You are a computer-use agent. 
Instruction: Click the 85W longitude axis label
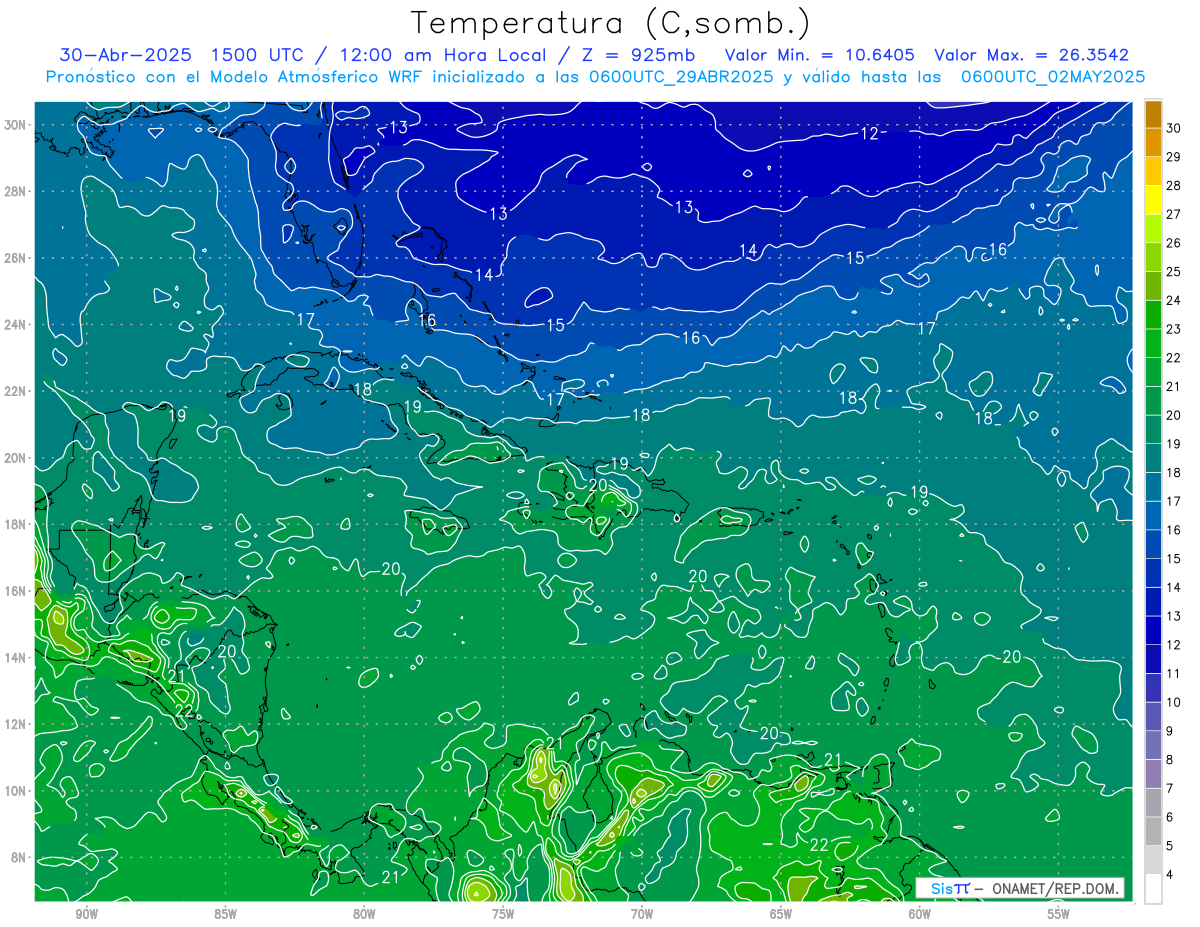(225, 914)
